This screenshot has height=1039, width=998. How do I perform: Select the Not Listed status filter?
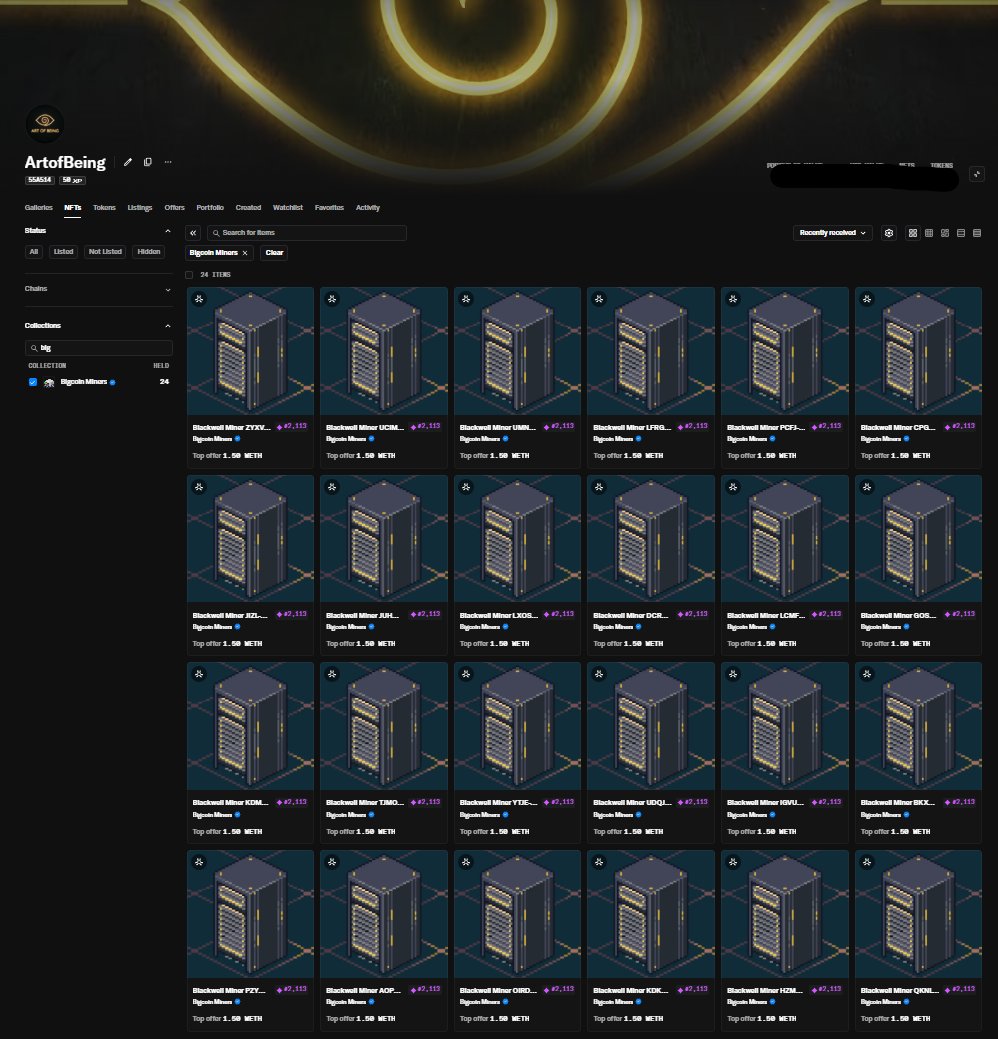coord(105,252)
